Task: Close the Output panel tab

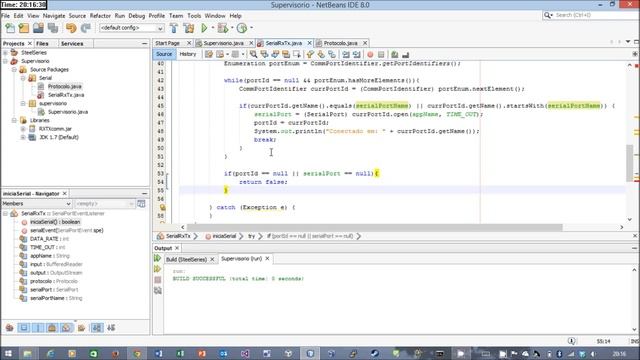Action: (x=177, y=248)
